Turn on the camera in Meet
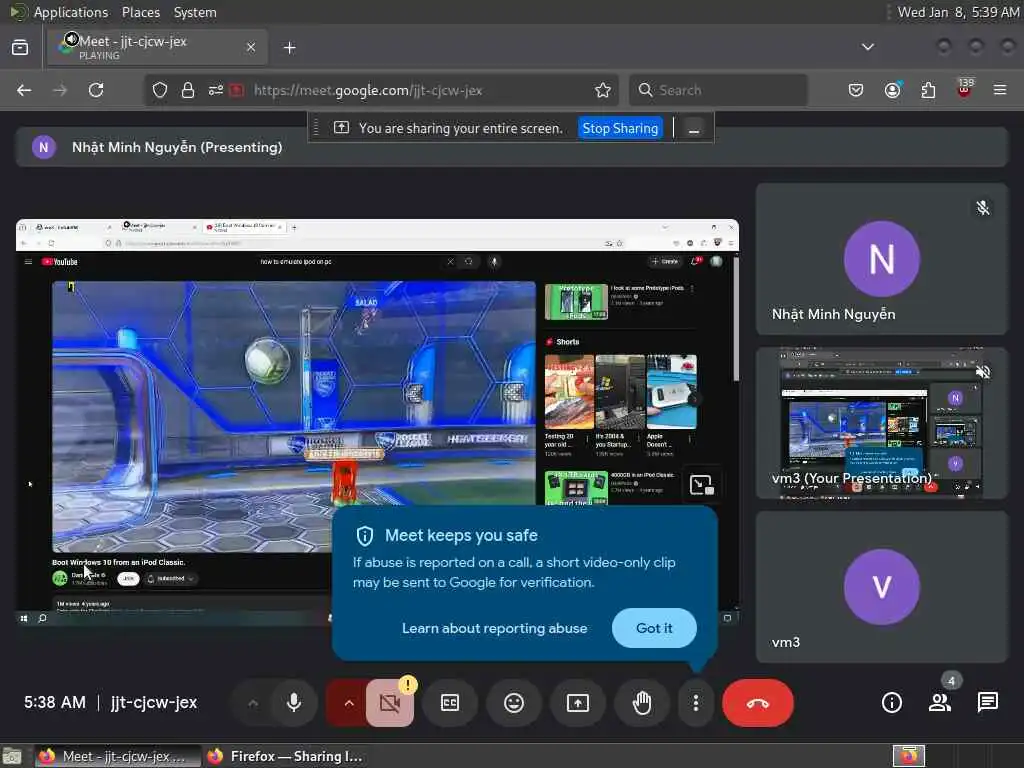Image resolution: width=1024 pixels, height=768 pixels. pos(390,703)
